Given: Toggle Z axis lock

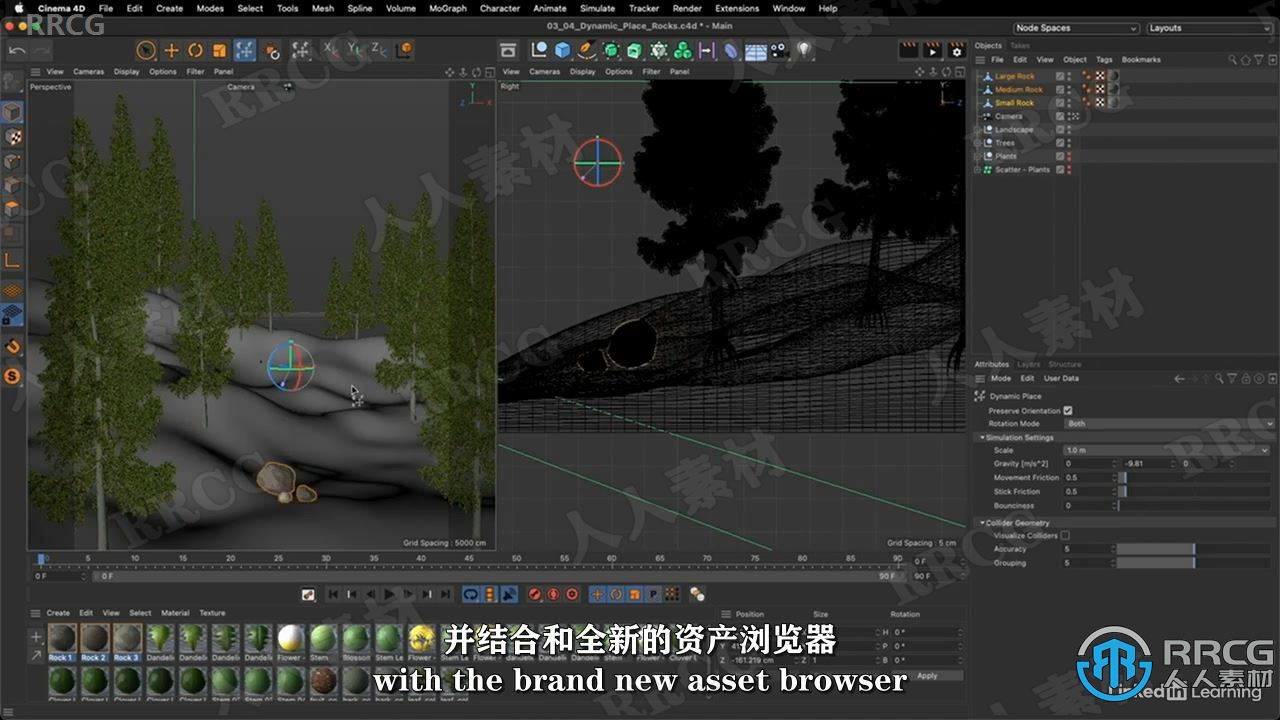Looking at the screenshot, I should [379, 50].
